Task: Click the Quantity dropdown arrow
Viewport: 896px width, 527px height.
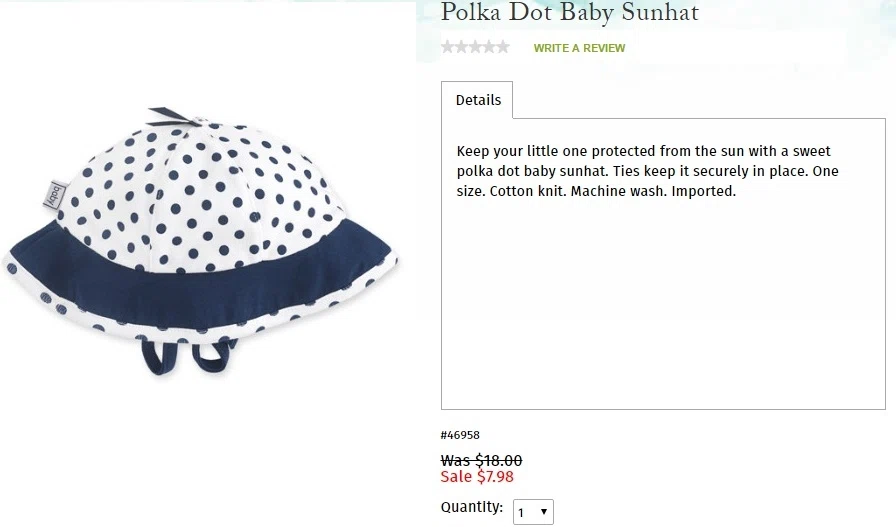Action: [544, 512]
